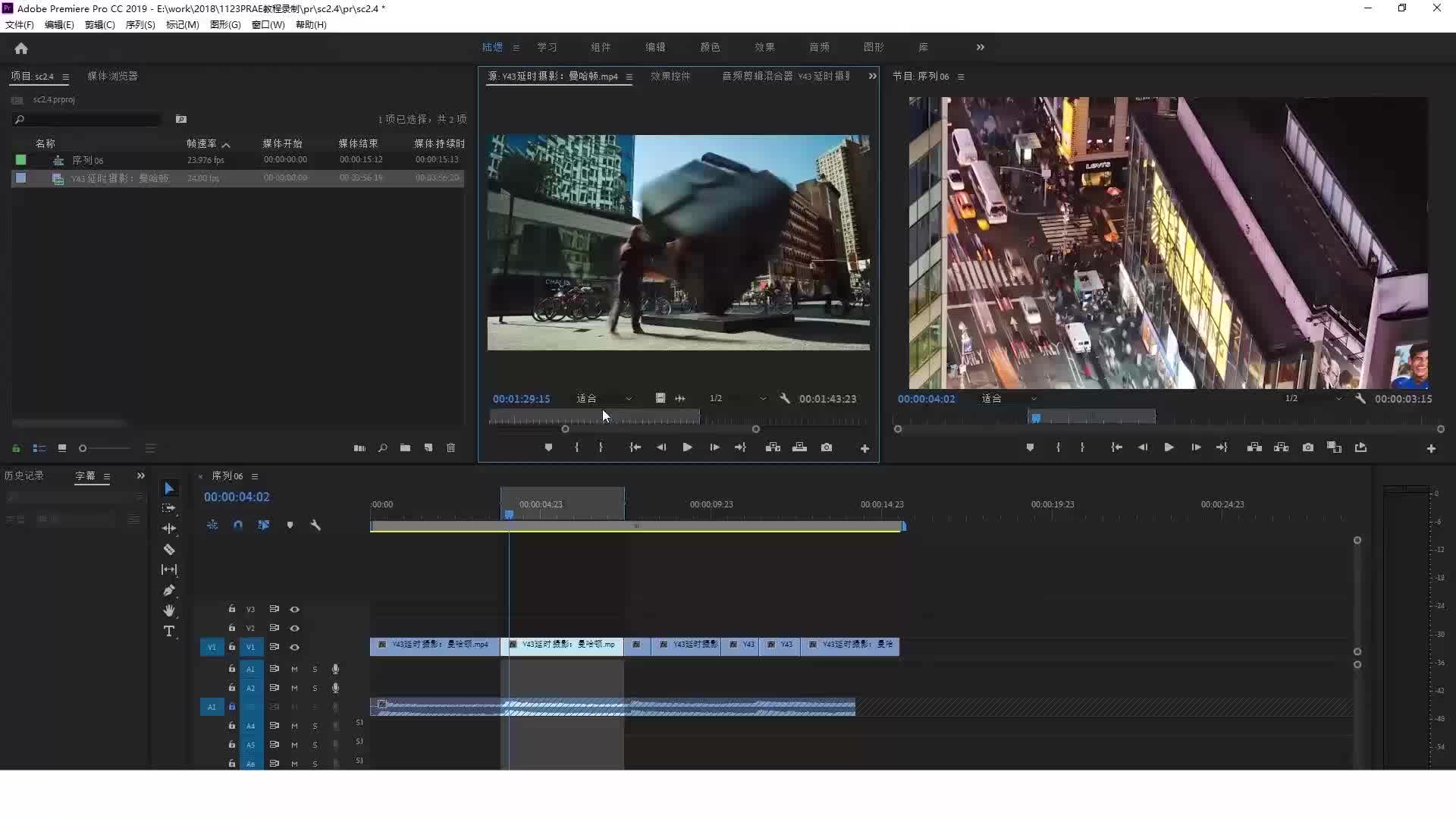Open the 适合 zoom level dropdown in Source monitor
Screen dimensions: 1456x819
pyautogui.click(x=603, y=398)
